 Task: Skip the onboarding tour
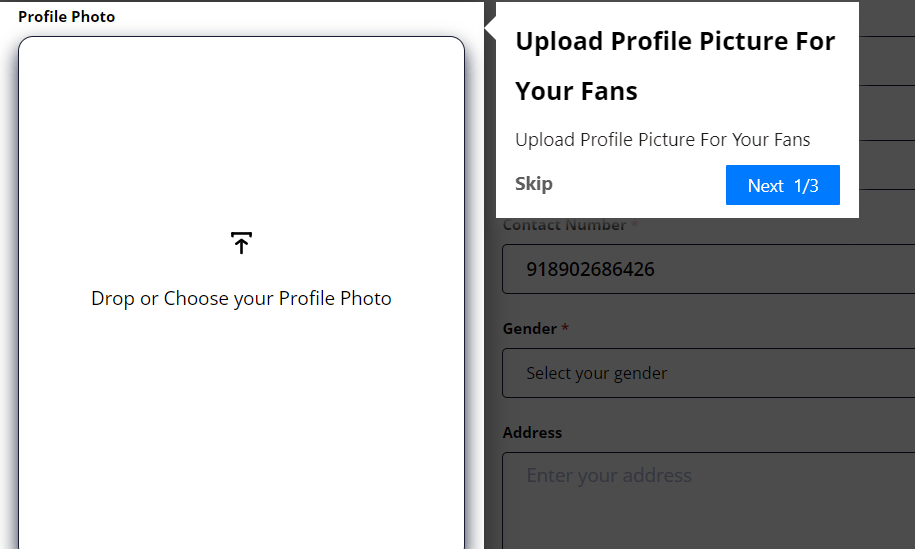pos(533,184)
